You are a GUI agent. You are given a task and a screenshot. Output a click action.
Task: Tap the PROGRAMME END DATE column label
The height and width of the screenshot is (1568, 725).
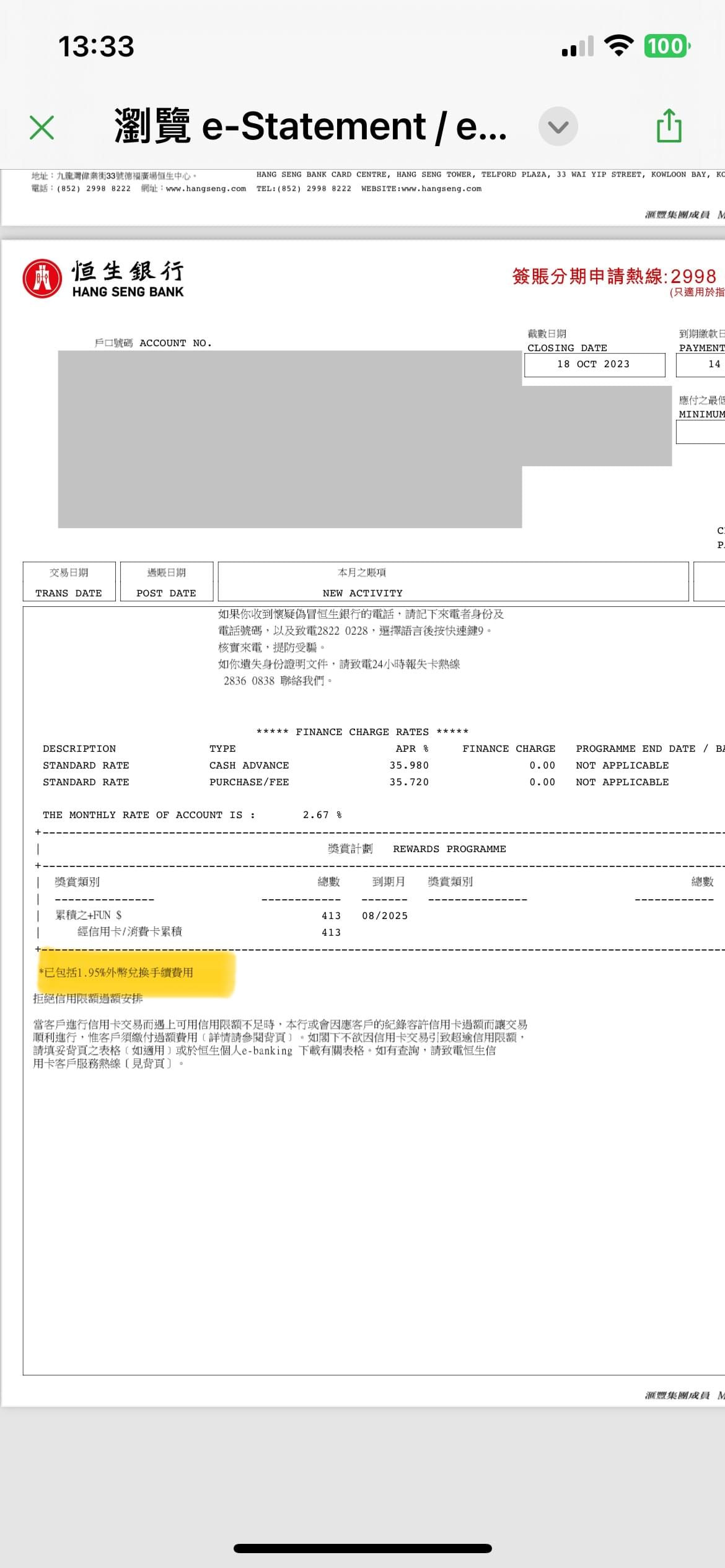pos(636,749)
